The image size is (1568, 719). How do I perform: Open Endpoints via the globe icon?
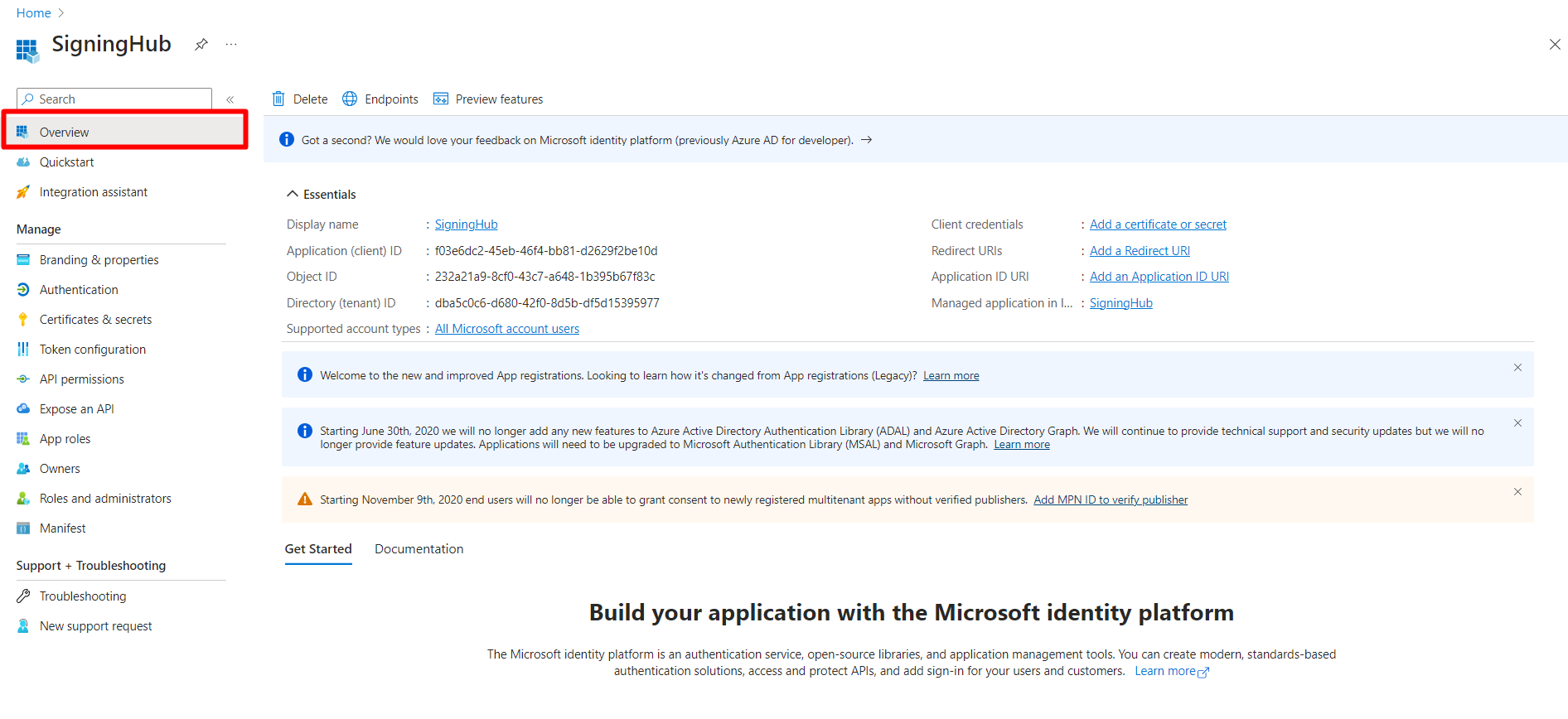(x=350, y=99)
